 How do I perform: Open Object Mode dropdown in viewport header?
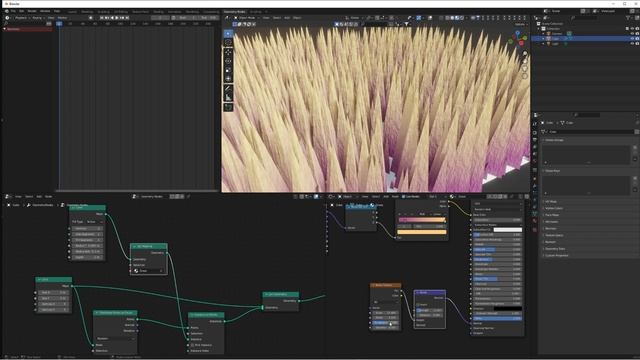[x=246, y=18]
